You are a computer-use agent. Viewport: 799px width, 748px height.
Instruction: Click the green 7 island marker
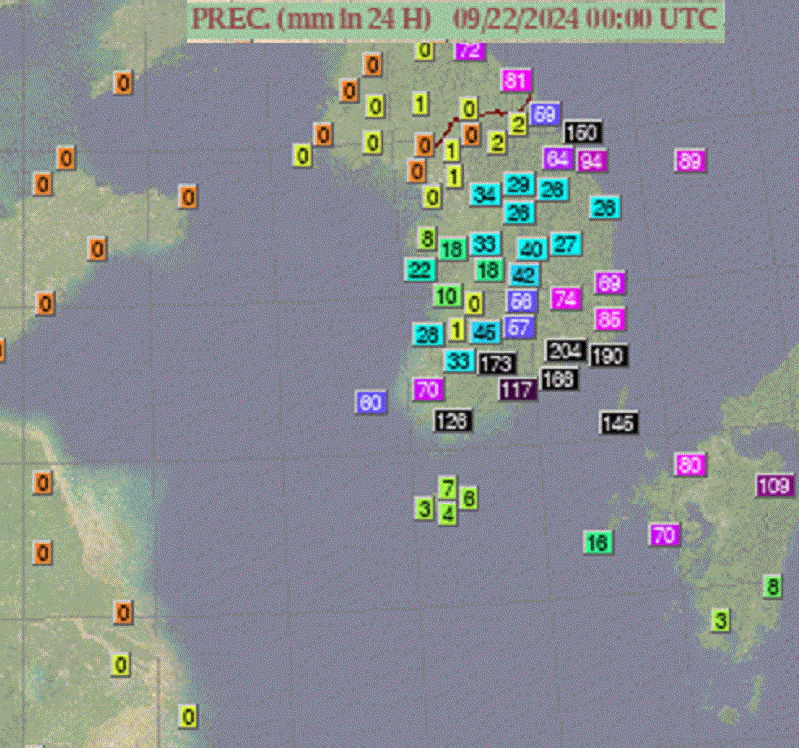point(449,488)
